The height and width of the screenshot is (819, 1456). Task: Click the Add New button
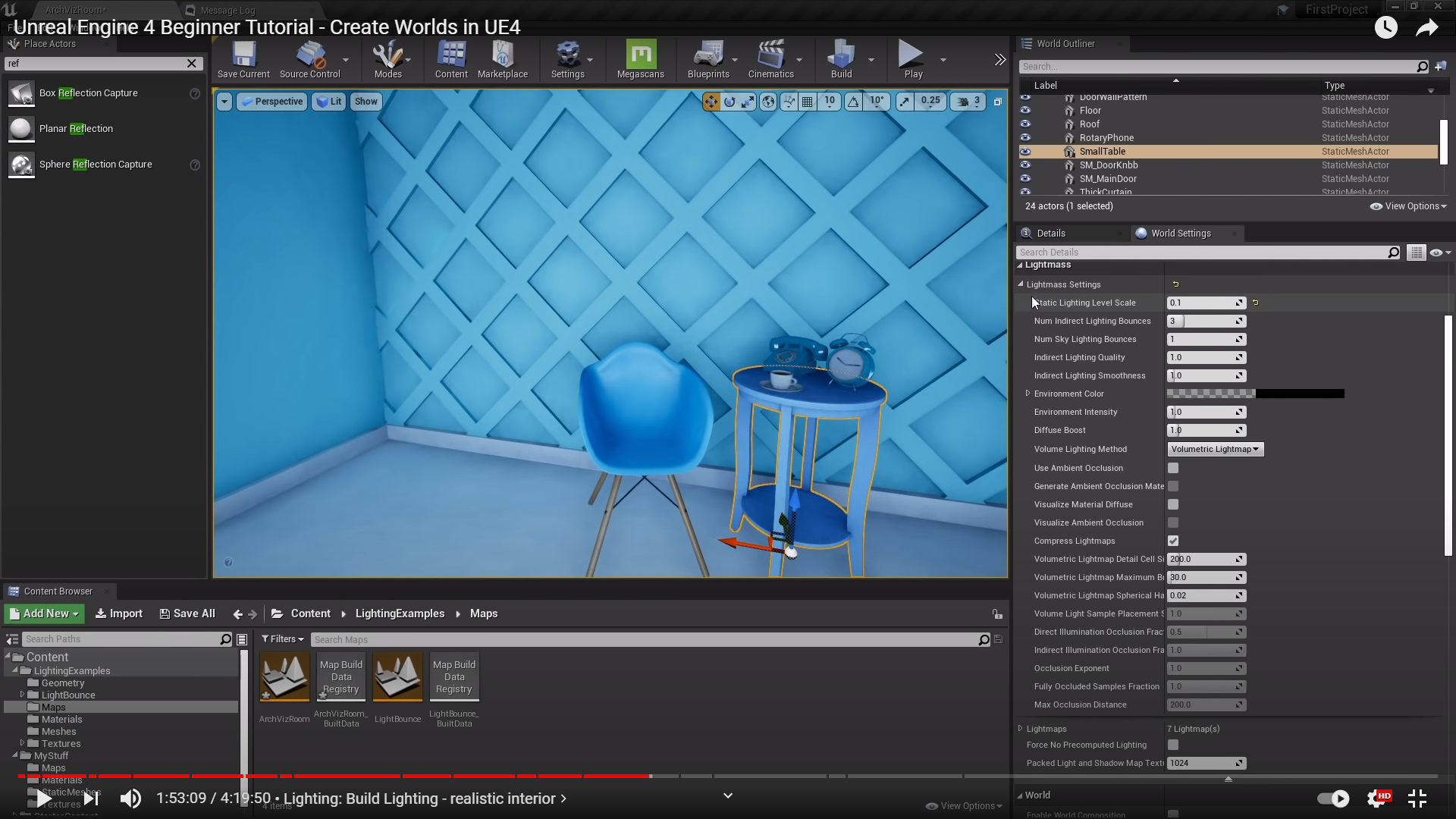[x=44, y=613]
